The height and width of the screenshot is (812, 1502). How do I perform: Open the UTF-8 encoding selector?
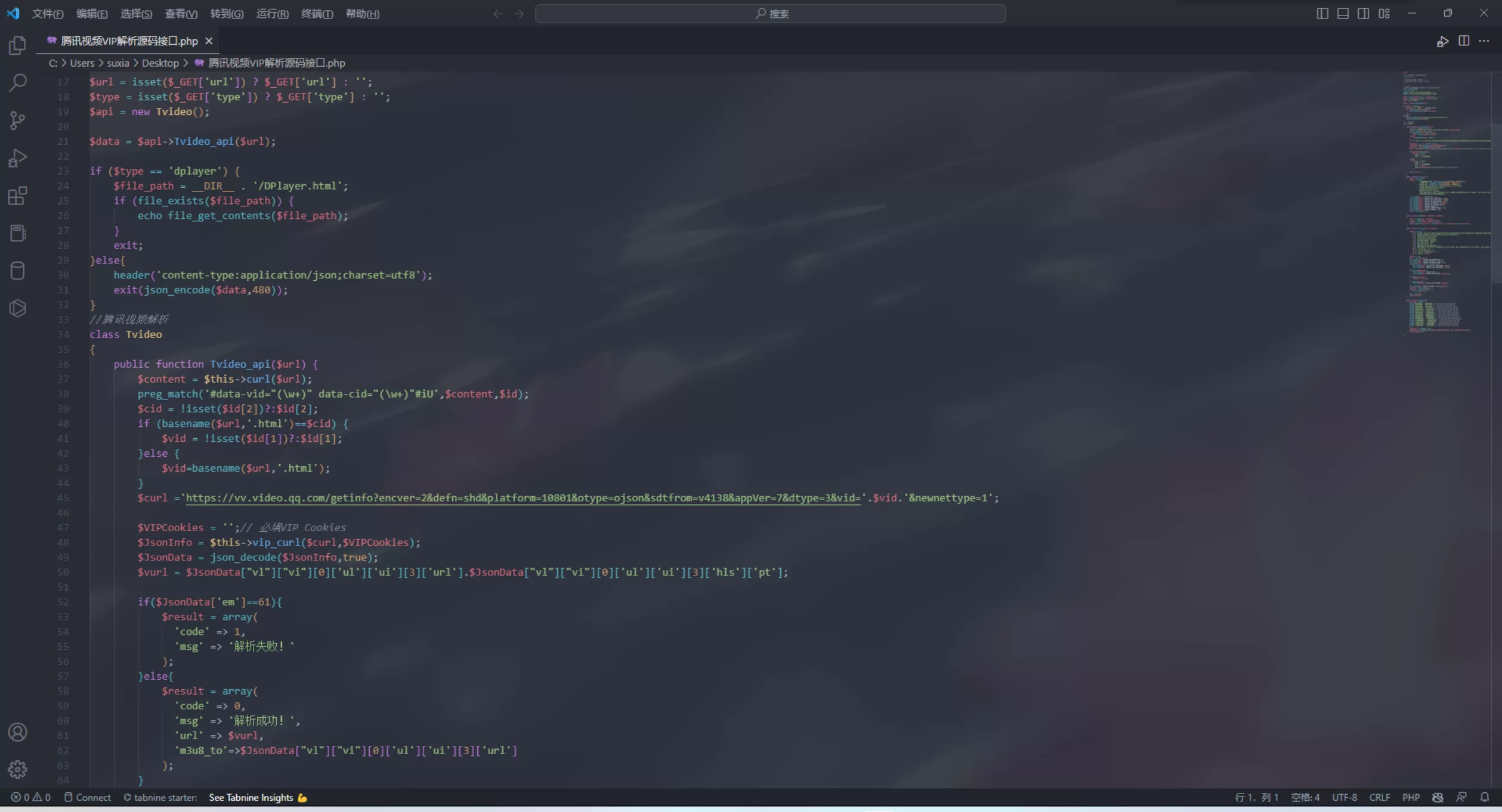click(x=1344, y=797)
